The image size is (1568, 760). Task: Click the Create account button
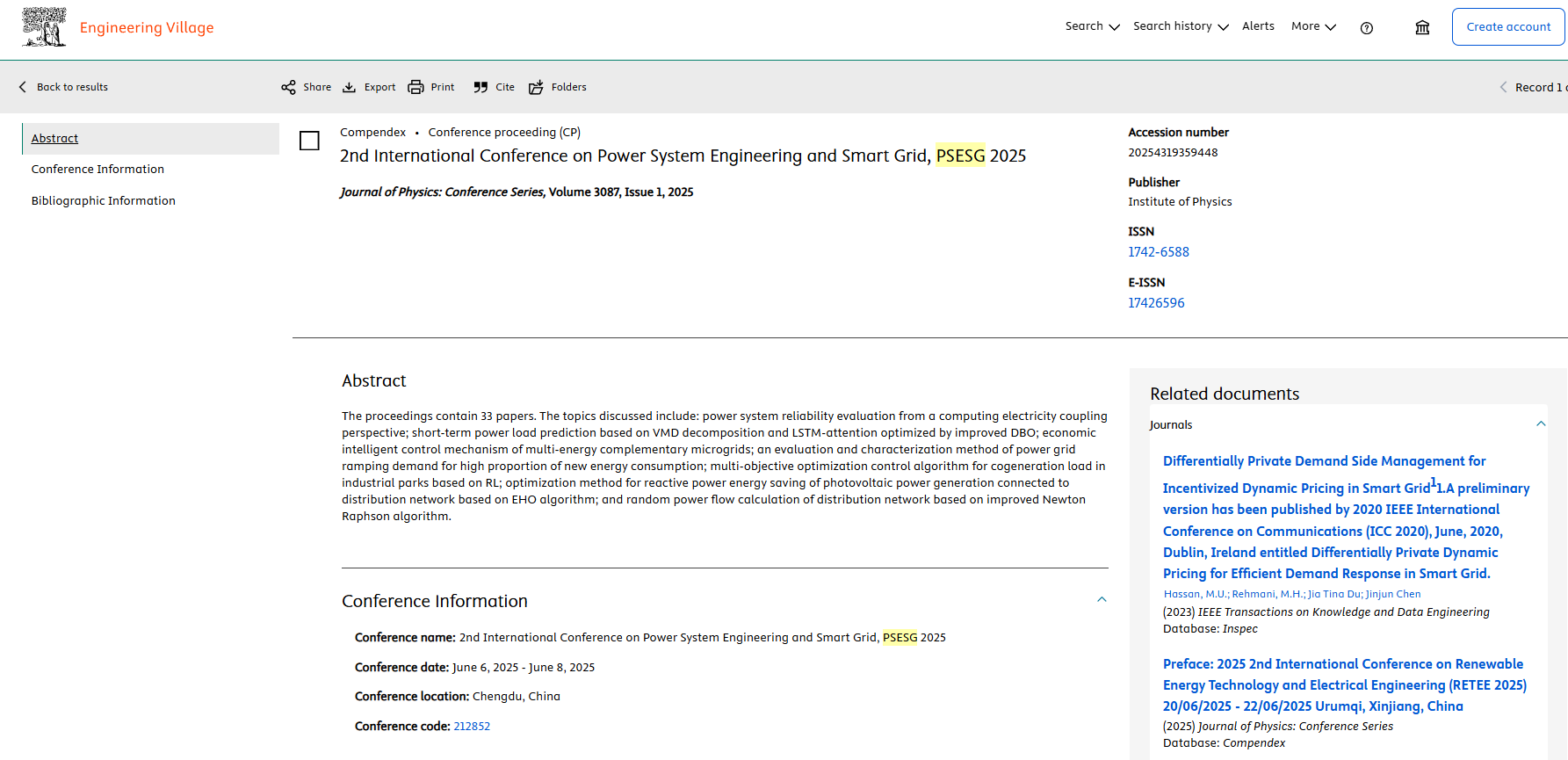coord(1507,27)
